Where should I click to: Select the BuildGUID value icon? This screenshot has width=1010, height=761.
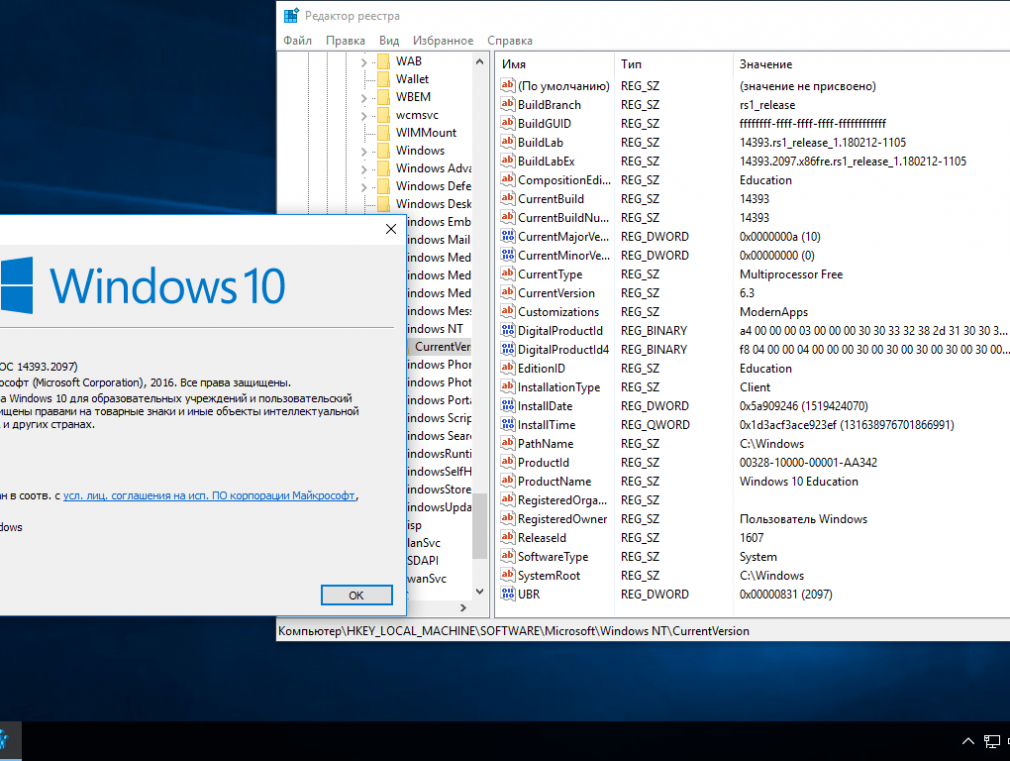coord(508,122)
